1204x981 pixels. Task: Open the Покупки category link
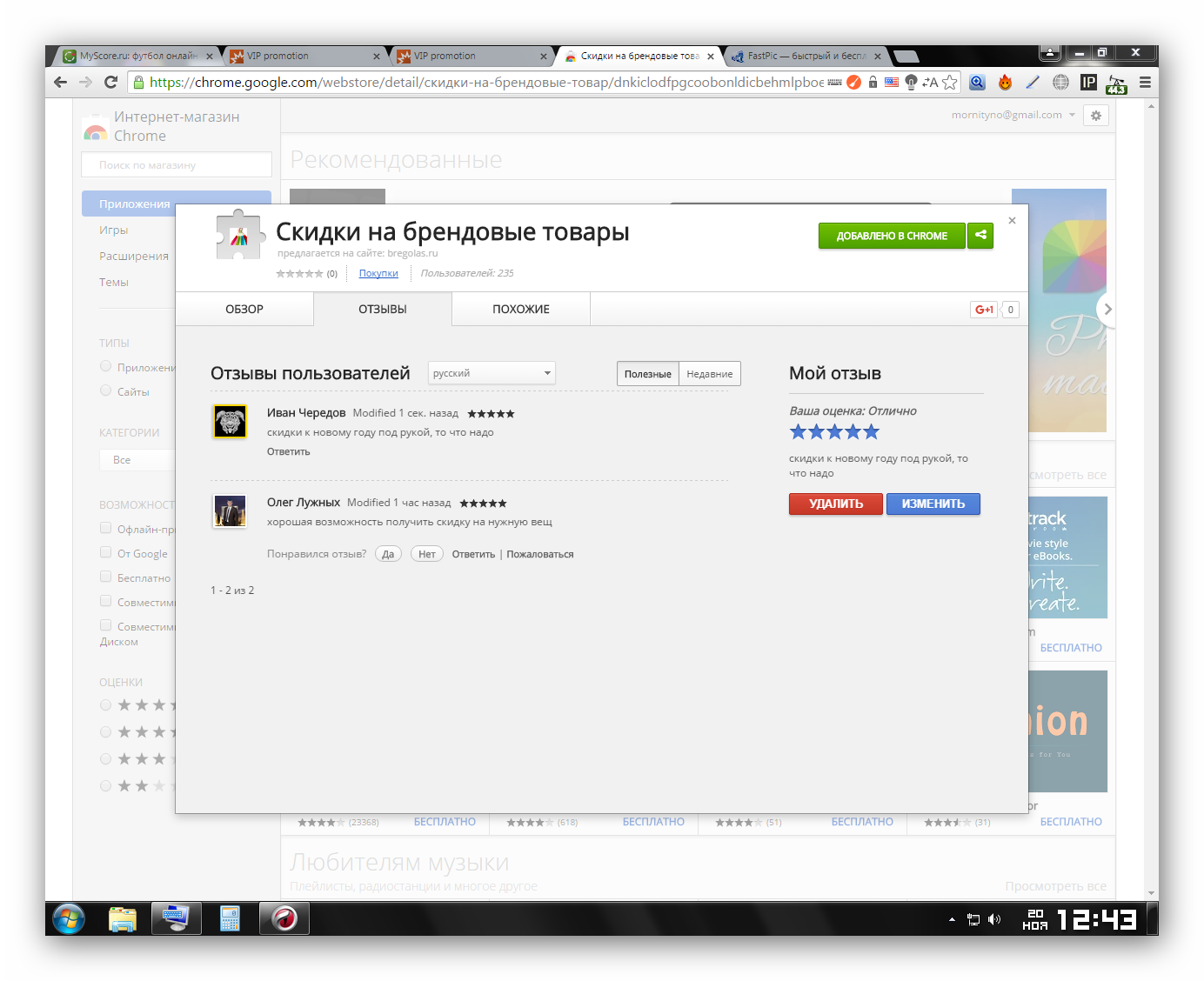click(378, 273)
